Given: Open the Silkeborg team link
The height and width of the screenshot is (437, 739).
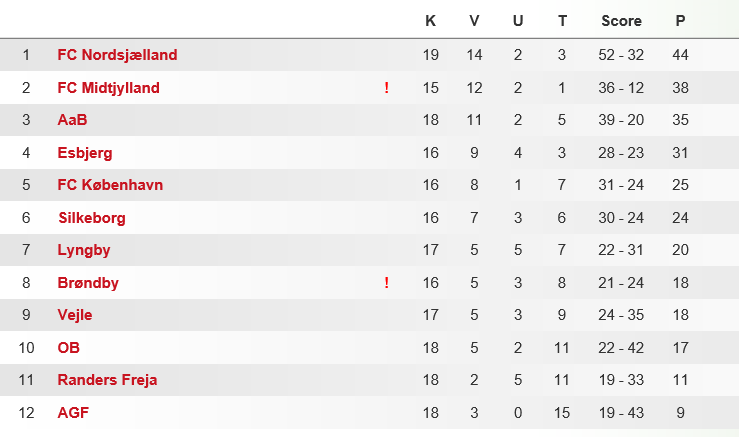Looking at the screenshot, I should (x=92, y=218).
